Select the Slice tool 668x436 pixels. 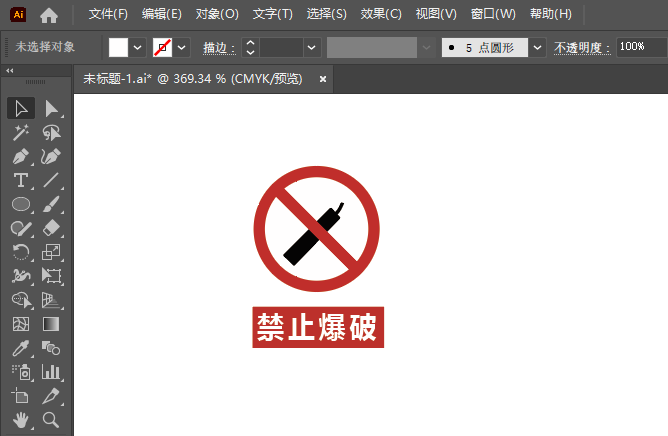(52, 396)
